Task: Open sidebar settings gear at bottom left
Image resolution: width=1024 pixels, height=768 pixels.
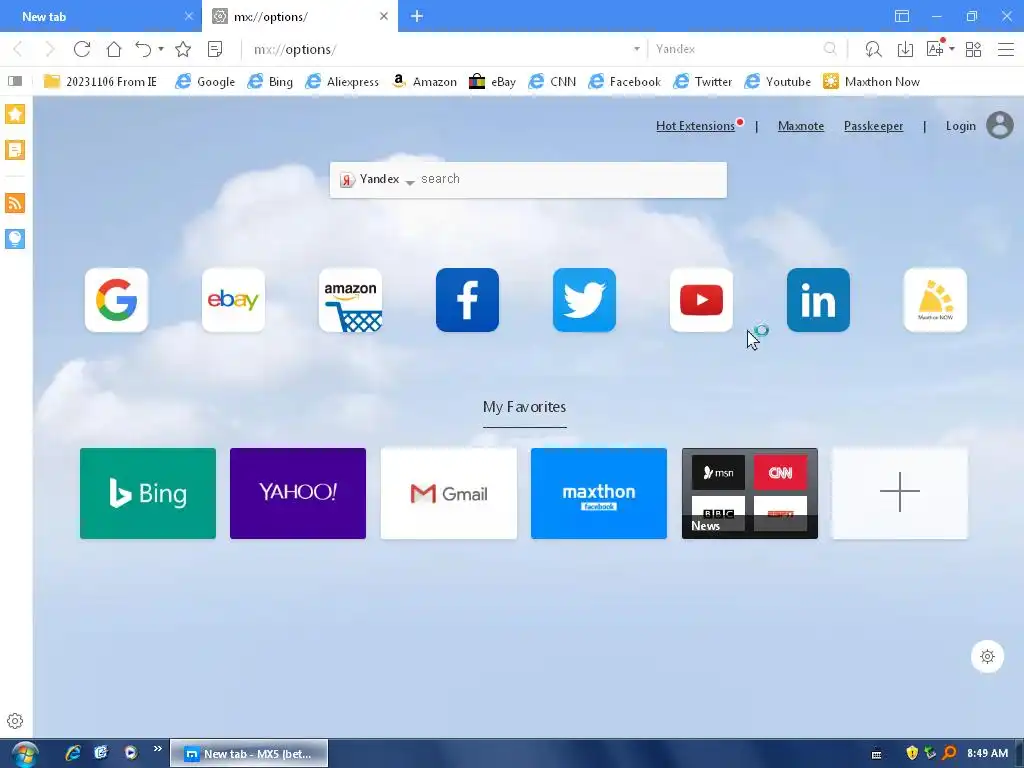Action: (15, 721)
